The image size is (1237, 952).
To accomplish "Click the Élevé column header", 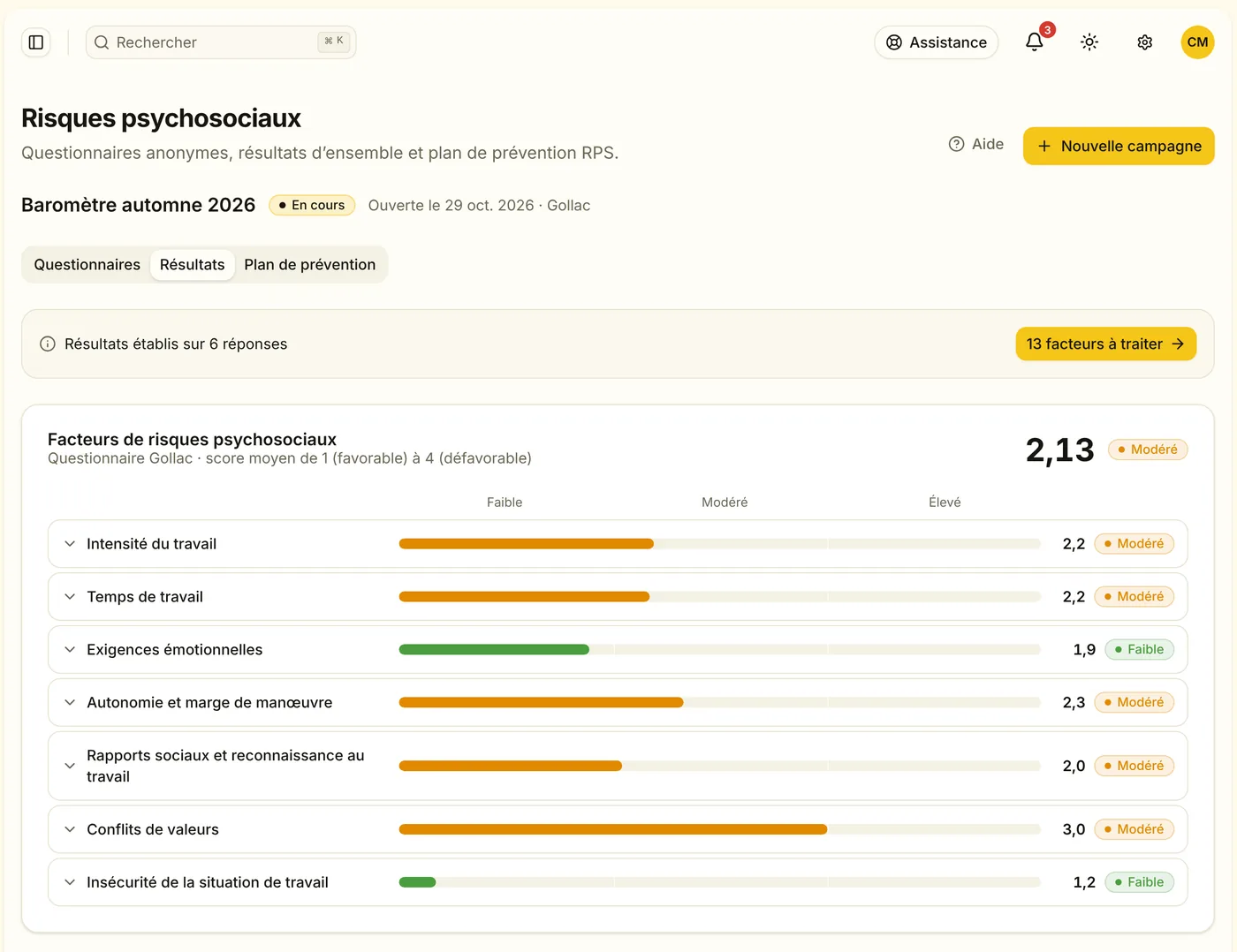I will 945,502.
